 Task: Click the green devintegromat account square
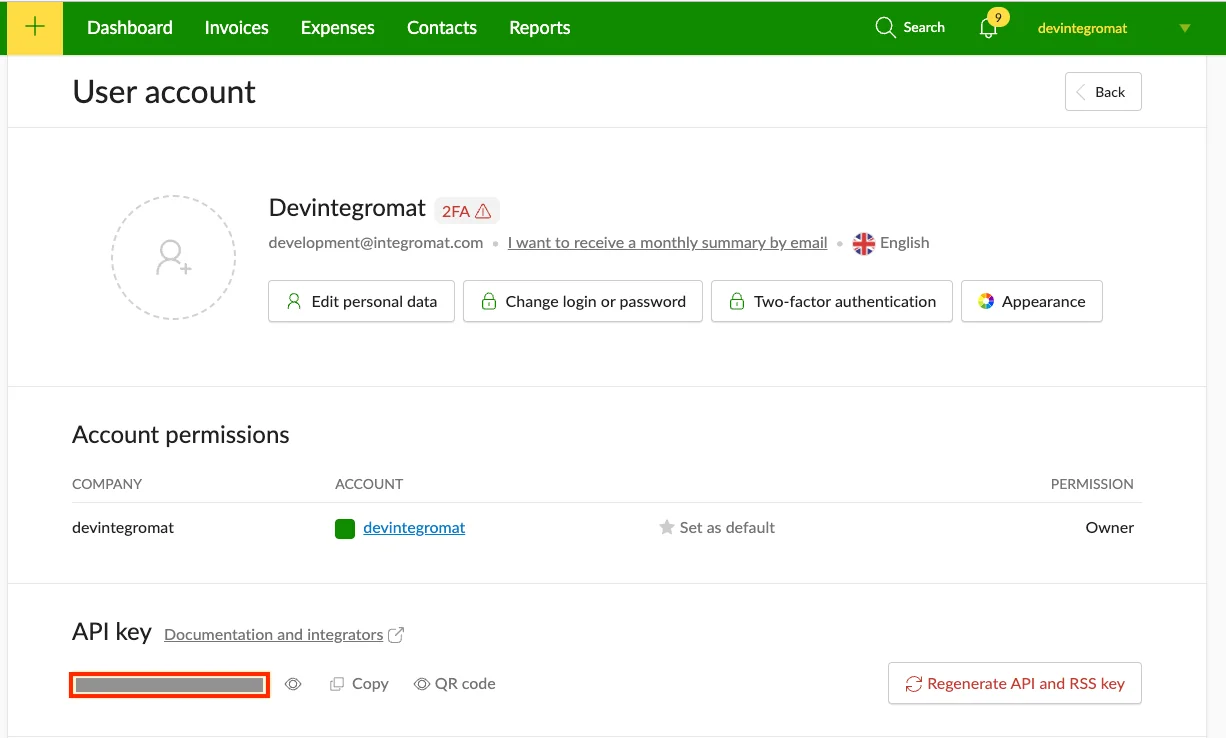click(345, 528)
